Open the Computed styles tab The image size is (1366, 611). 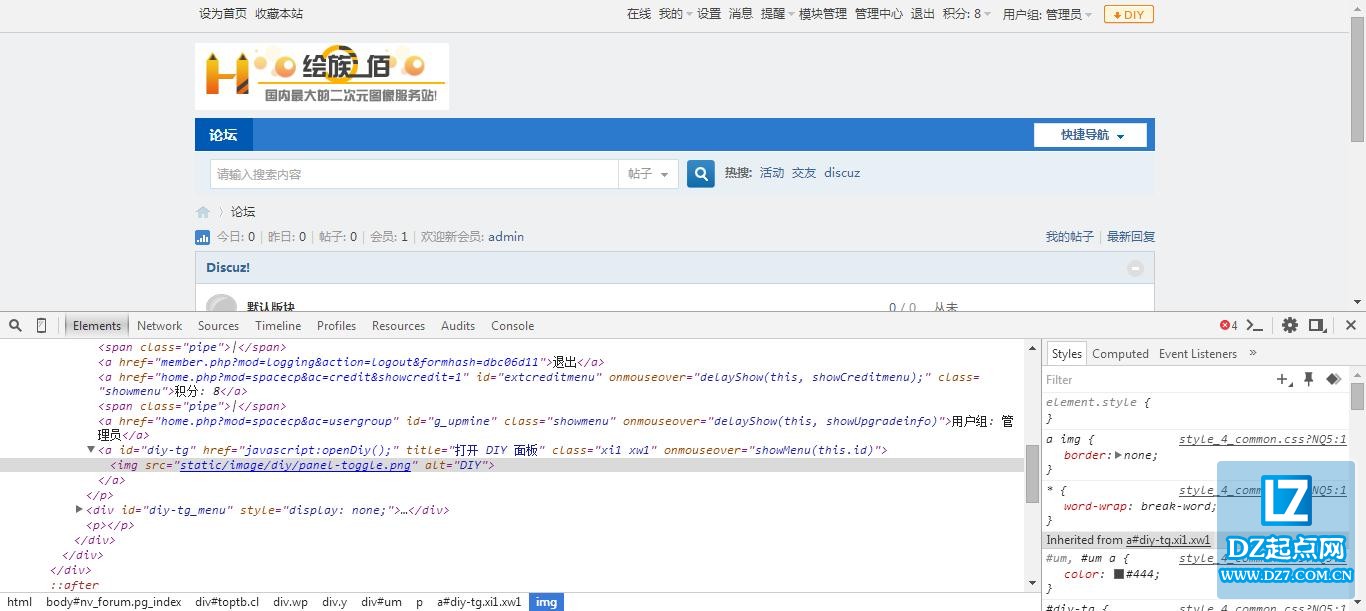(x=1119, y=354)
